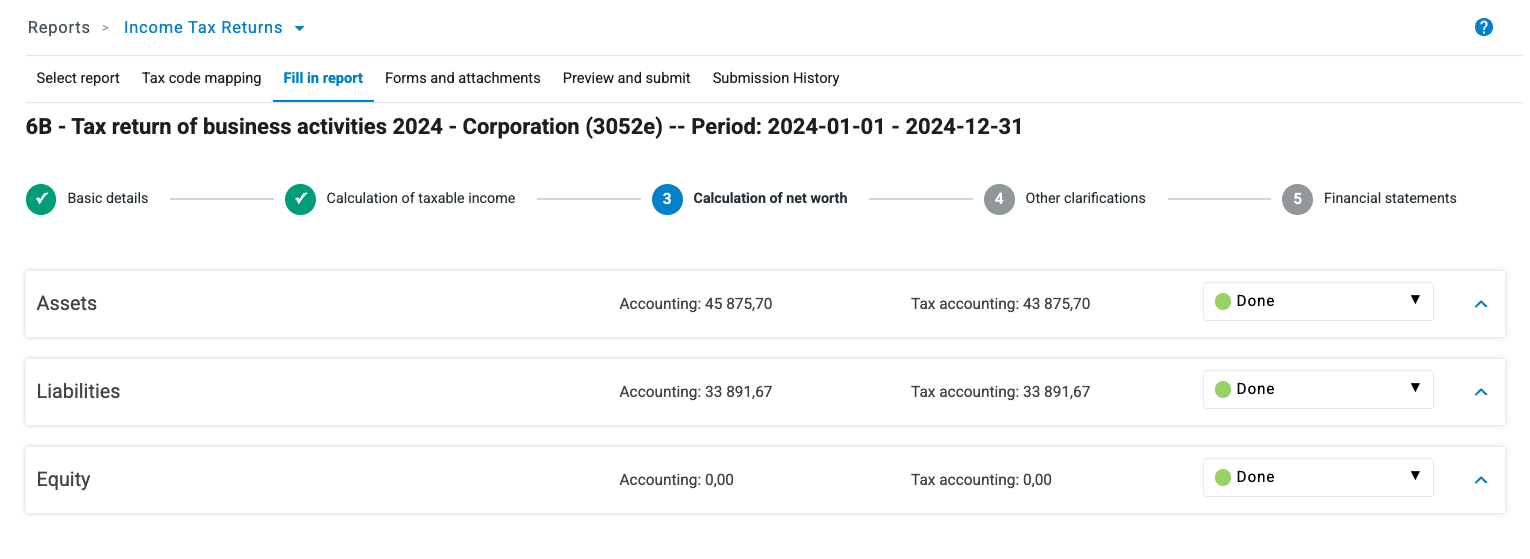Collapse the Liabilities section chevron
This screenshot has height=559, width=1530.
(x=1481, y=392)
